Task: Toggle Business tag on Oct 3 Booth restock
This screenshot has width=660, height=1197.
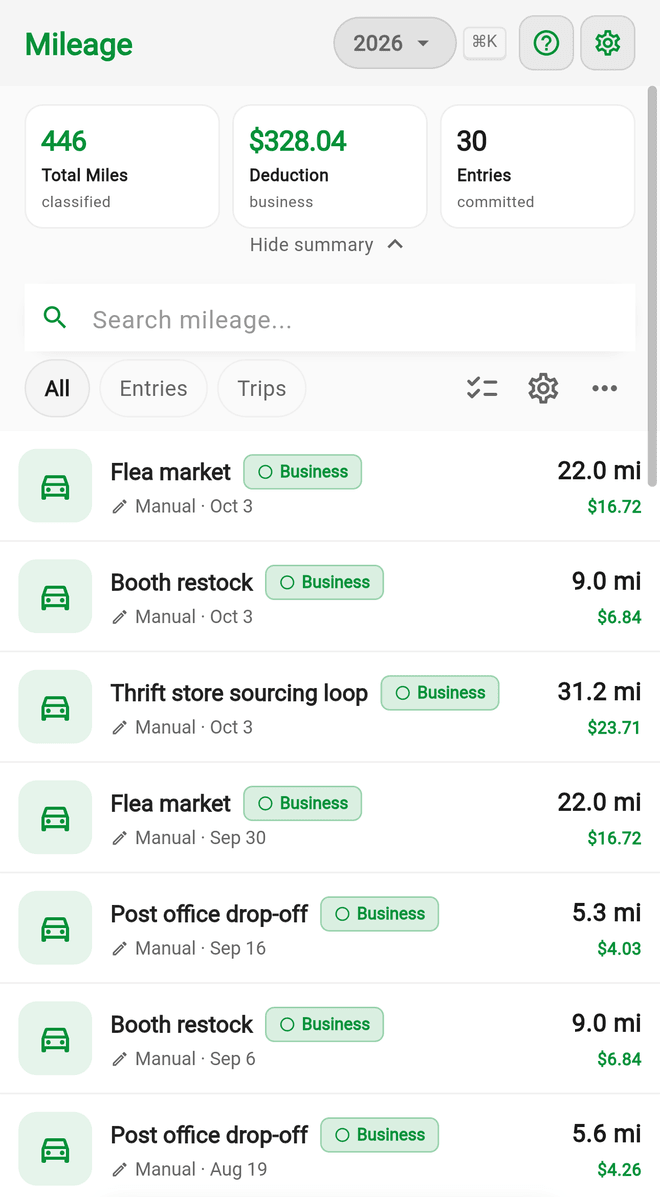Action: pos(324,582)
